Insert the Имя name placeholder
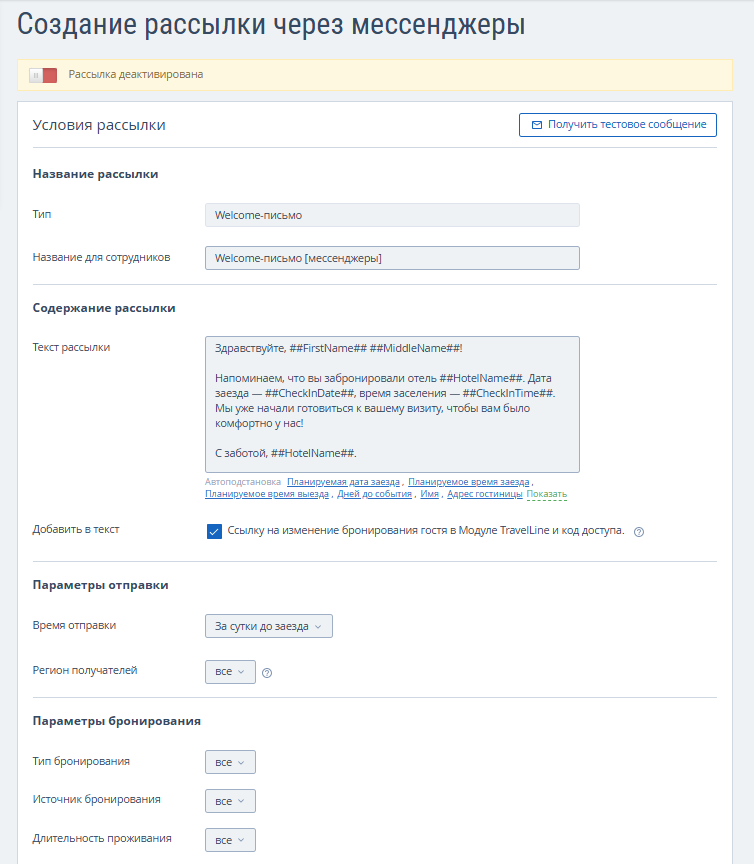Screen dimensions: 754x864 coord(430,494)
